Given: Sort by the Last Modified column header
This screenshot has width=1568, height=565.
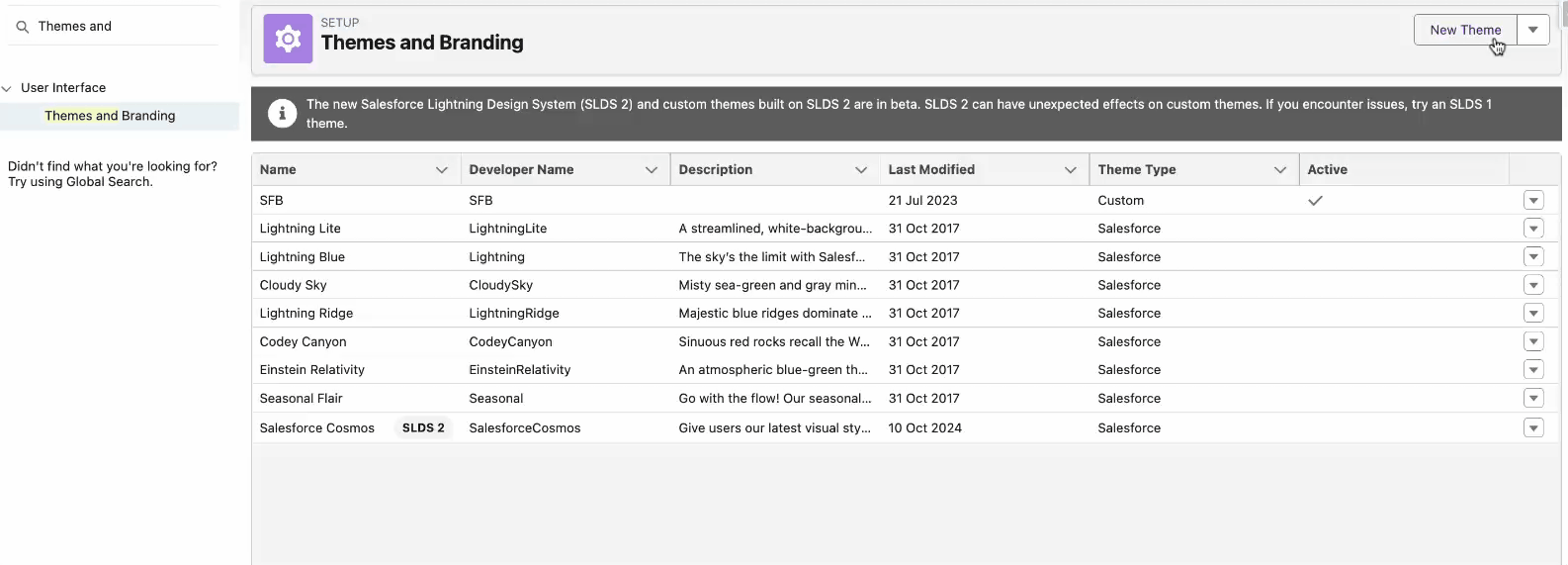Looking at the screenshot, I should 931,170.
